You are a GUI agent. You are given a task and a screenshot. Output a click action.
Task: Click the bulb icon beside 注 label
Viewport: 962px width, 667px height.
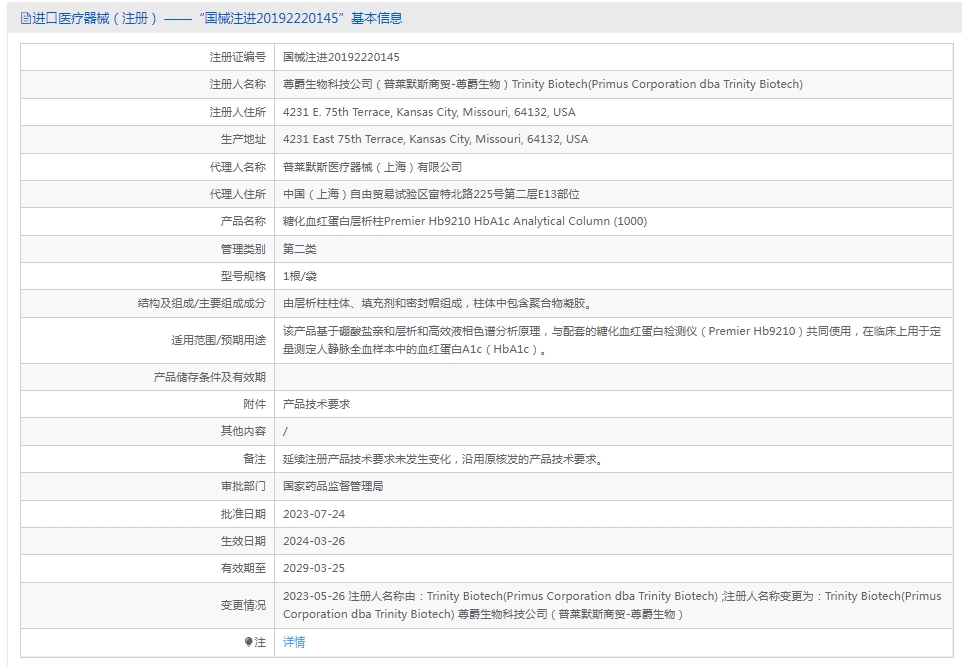point(248,642)
